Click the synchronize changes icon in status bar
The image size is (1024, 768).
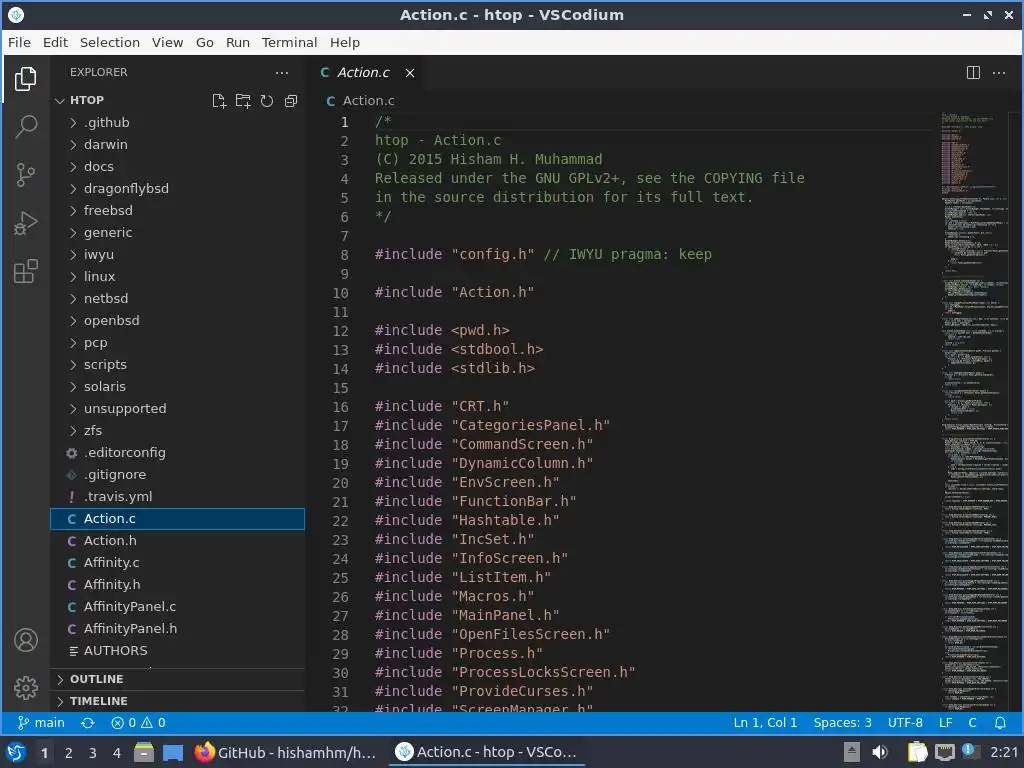[x=88, y=723]
